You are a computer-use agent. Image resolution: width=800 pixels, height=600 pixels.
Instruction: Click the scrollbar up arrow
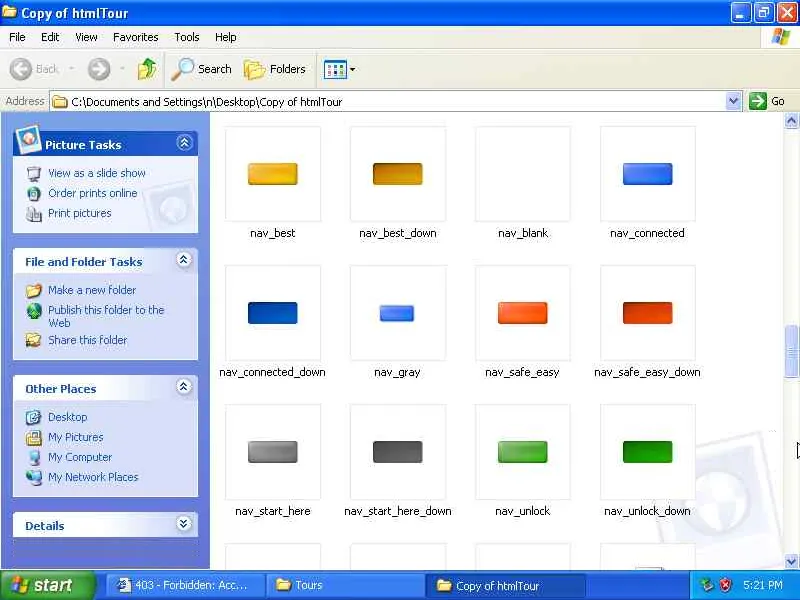click(x=791, y=121)
